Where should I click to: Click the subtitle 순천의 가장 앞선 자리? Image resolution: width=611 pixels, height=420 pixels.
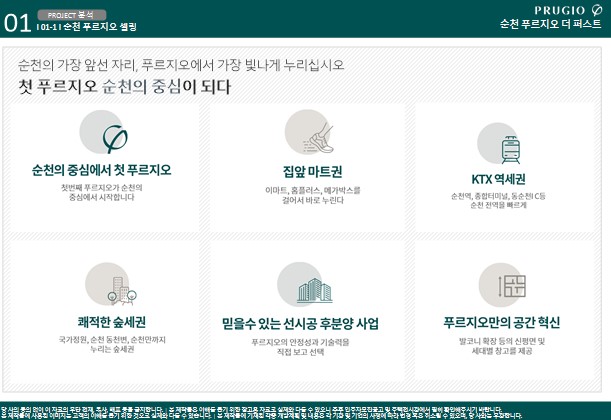pyautogui.click(x=77, y=65)
